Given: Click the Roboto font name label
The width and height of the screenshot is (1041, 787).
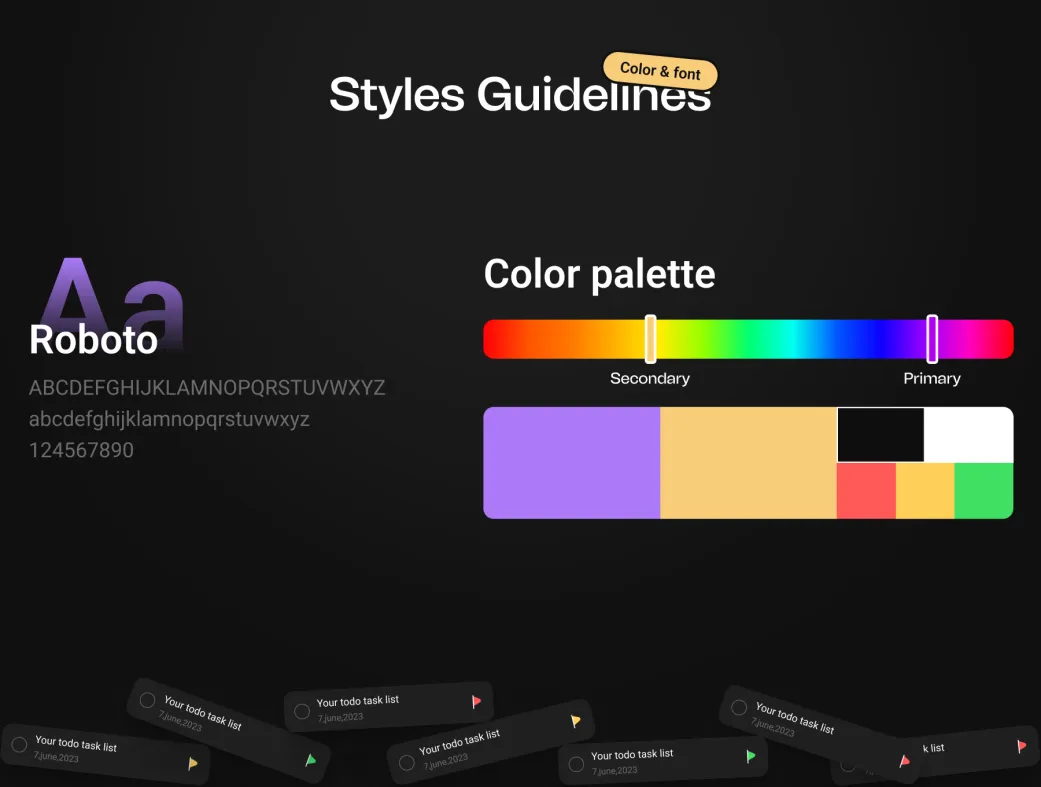Looking at the screenshot, I should coord(94,340).
